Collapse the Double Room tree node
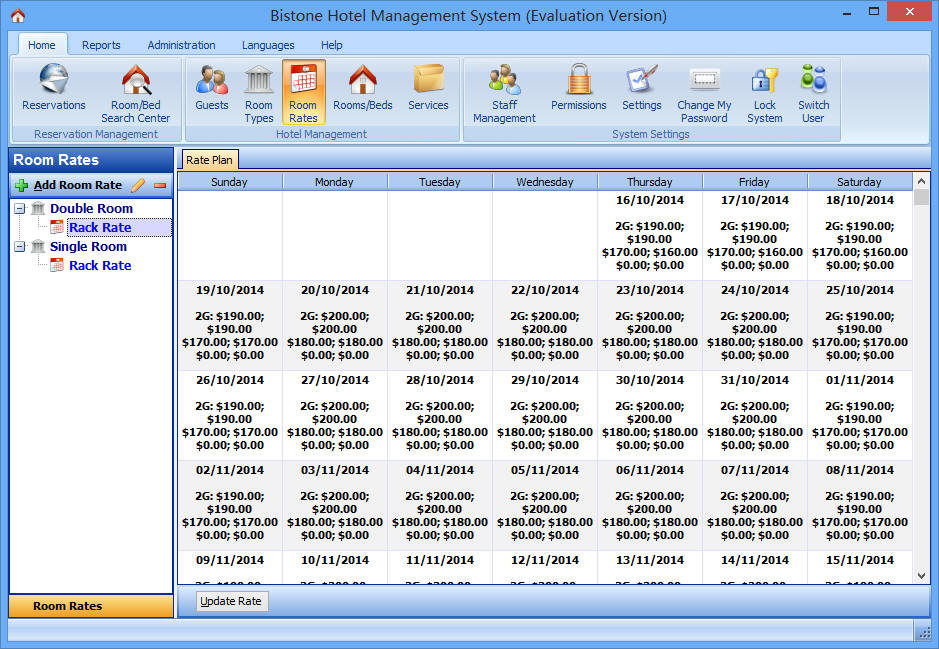The height and width of the screenshot is (649, 939). (x=20, y=209)
